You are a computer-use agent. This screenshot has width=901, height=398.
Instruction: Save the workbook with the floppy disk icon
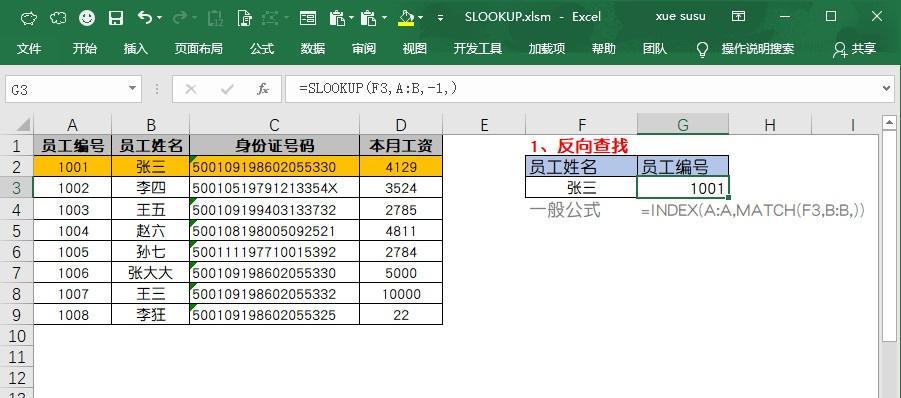click(x=116, y=18)
